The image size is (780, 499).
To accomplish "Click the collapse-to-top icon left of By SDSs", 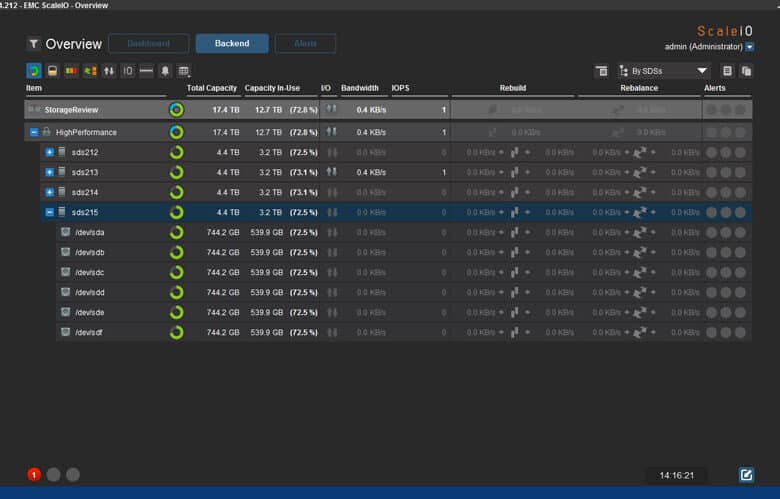I will point(601,71).
